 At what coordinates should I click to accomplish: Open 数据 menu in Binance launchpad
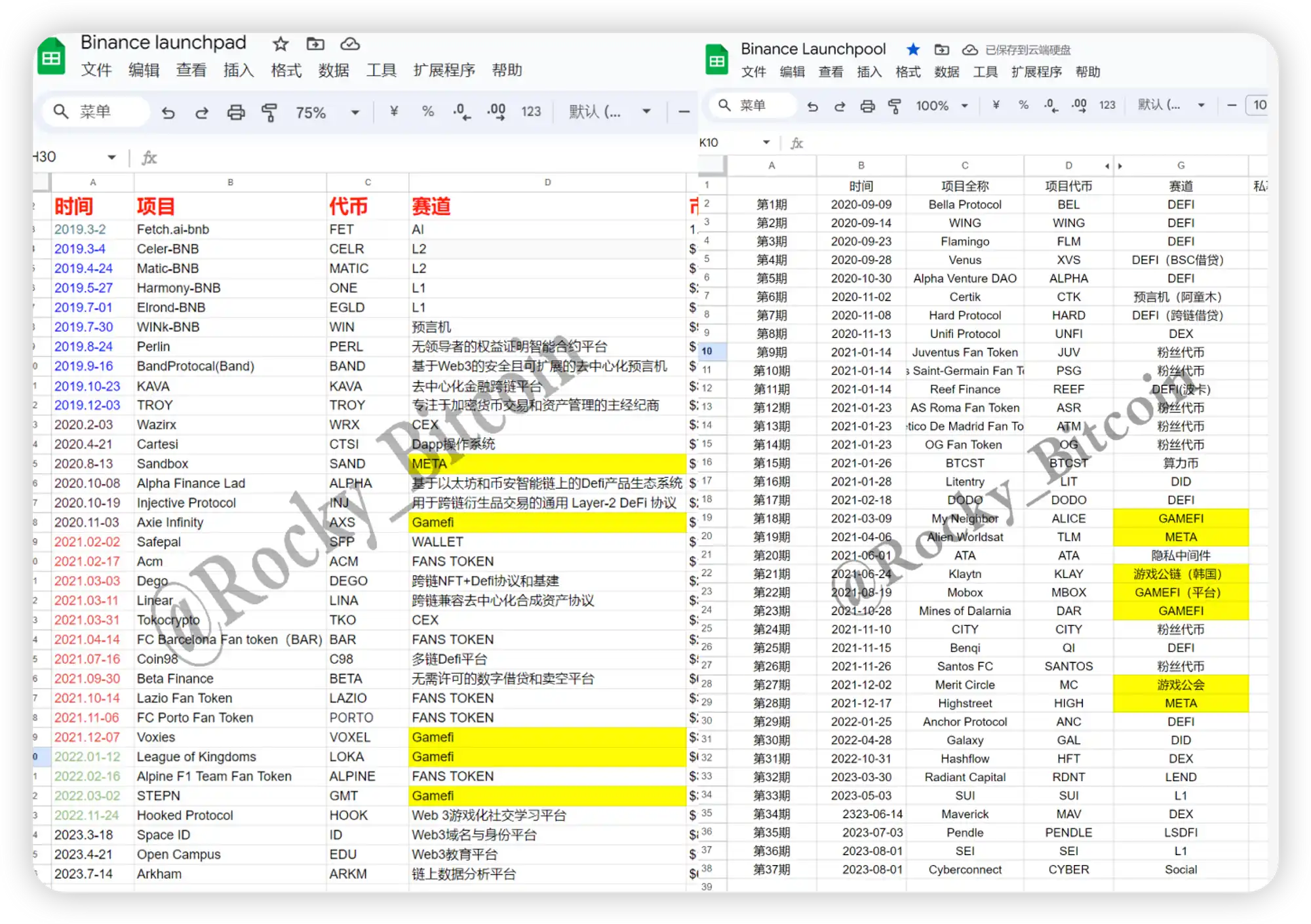(334, 70)
